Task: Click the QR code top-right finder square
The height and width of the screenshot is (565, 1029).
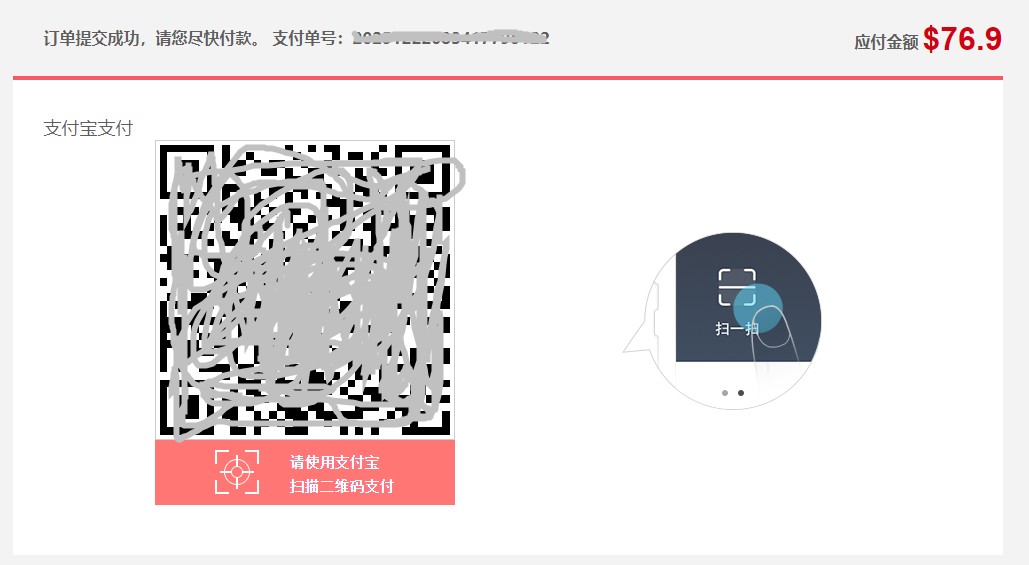Action: coord(423,172)
